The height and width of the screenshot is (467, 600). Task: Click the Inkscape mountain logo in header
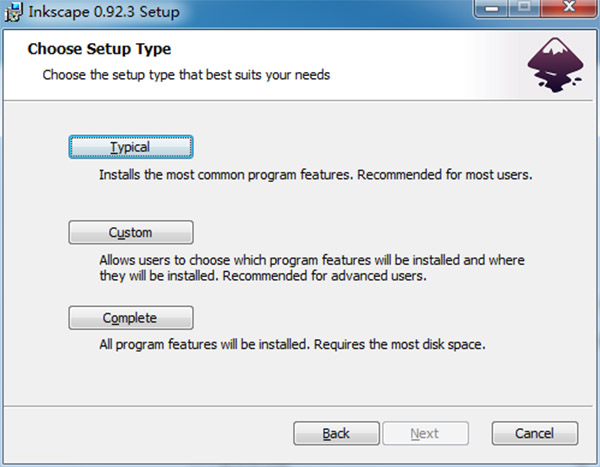(x=555, y=65)
